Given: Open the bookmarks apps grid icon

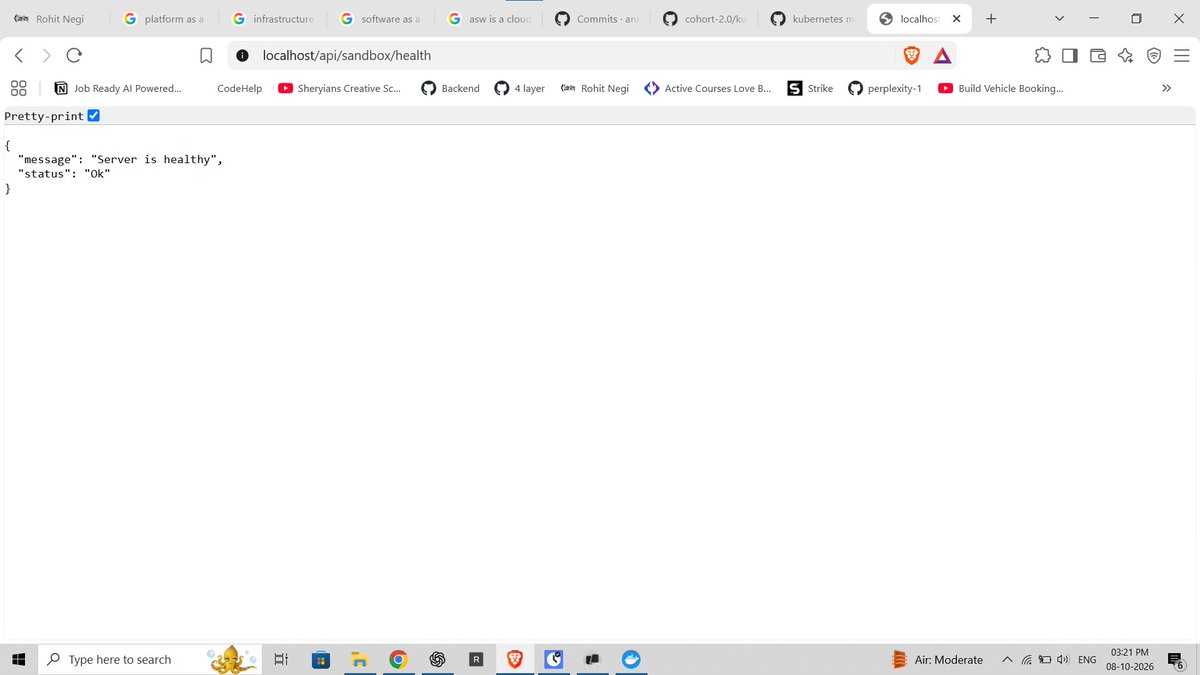Looking at the screenshot, I should 18,88.
